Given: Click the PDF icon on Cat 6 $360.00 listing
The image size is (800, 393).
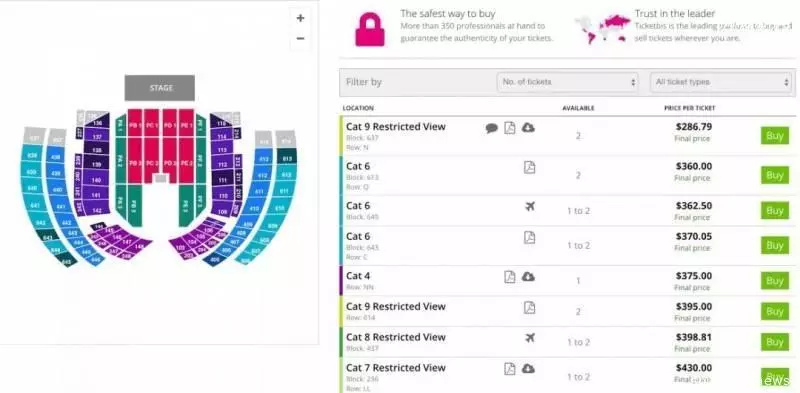Looking at the screenshot, I should [x=530, y=167].
